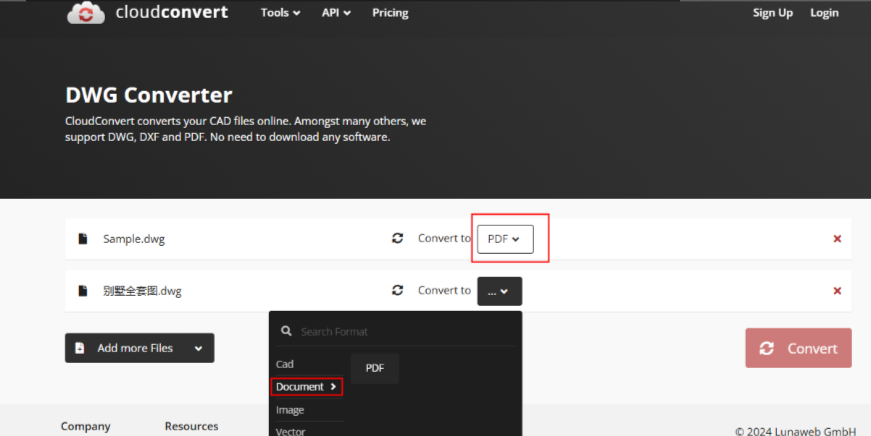Click the refresh arrows icon in Sample.dwg row
The width and height of the screenshot is (871, 436).
click(397, 238)
